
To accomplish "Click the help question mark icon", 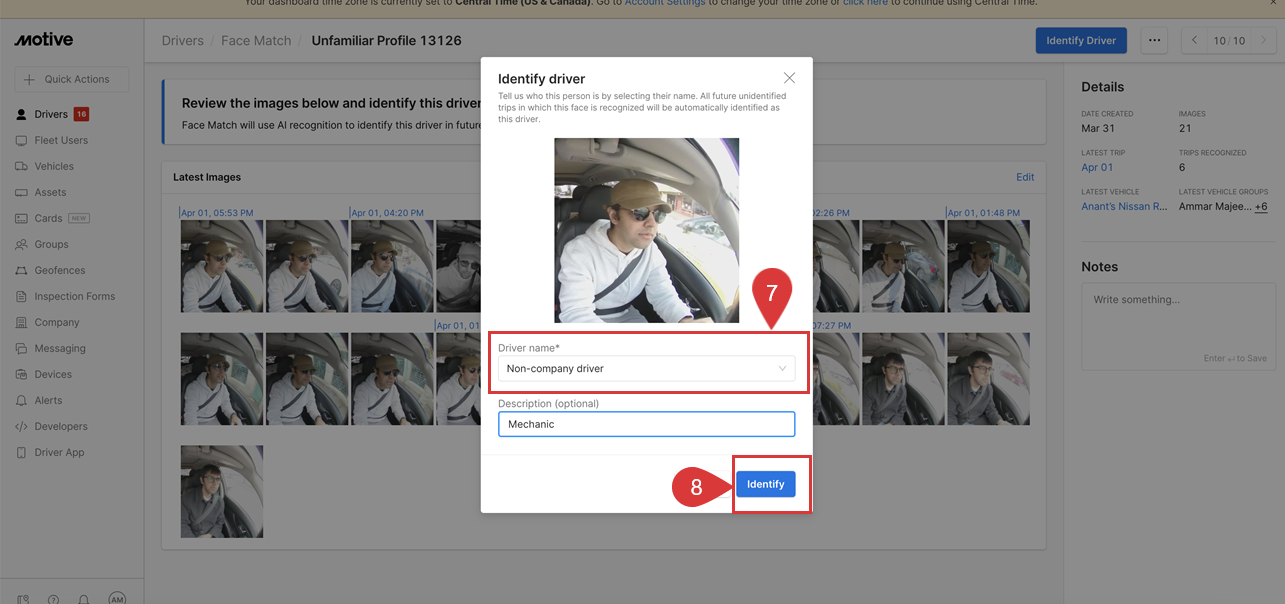I will click(53, 599).
